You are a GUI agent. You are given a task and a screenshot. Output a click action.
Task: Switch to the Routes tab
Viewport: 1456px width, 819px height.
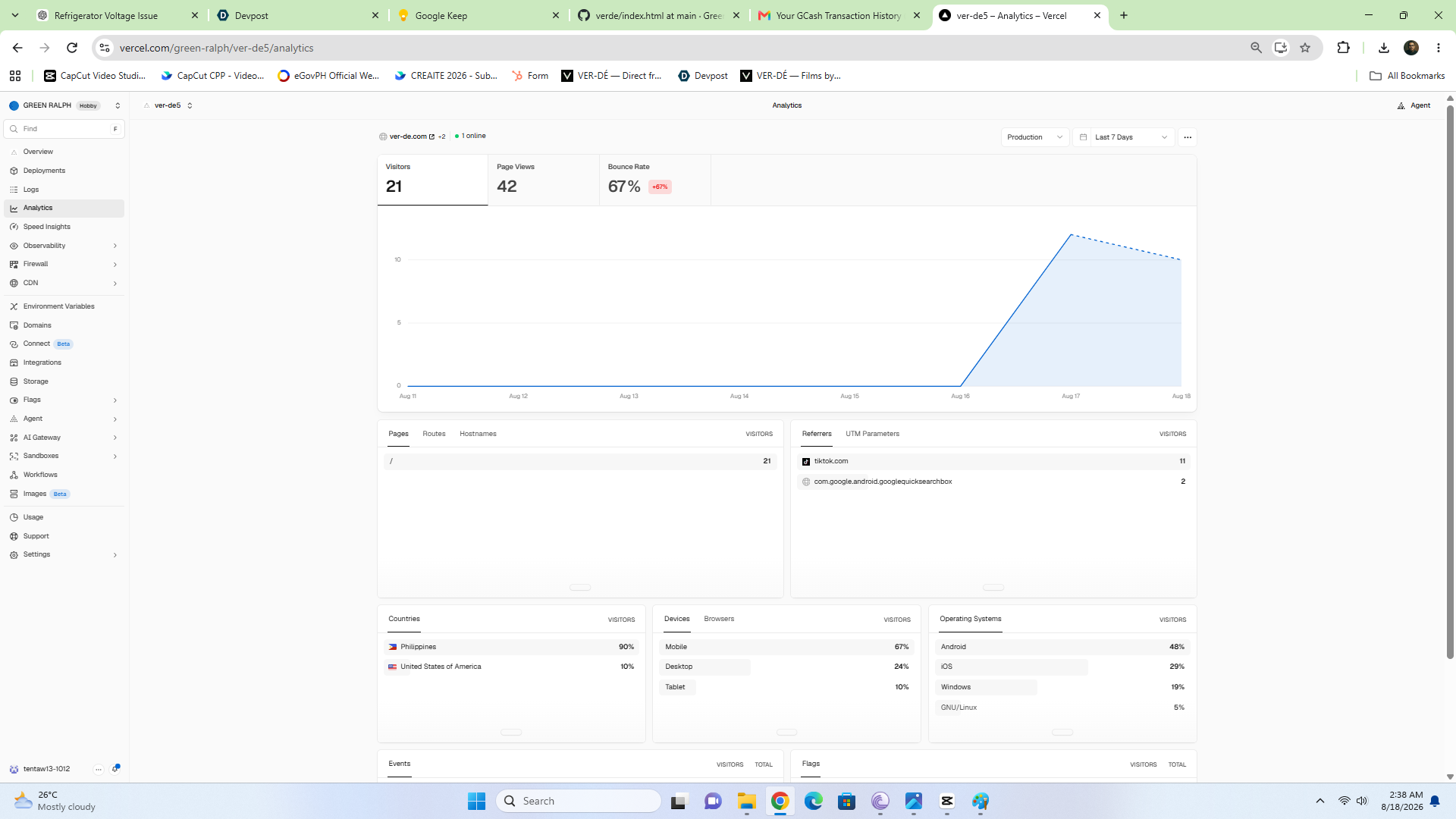(434, 434)
